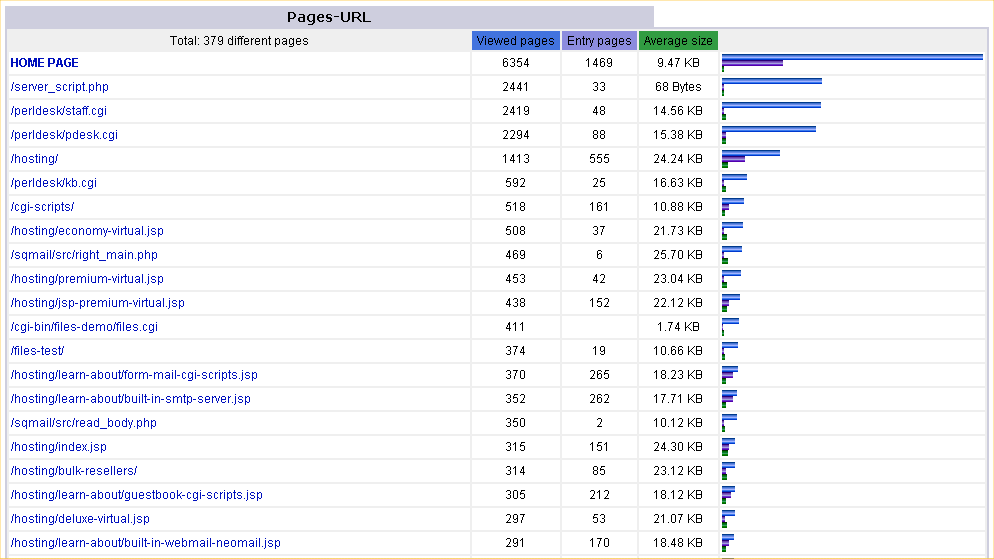Select viewed pages value 6354
Viewport: 994px width, 559px height.
tap(515, 63)
